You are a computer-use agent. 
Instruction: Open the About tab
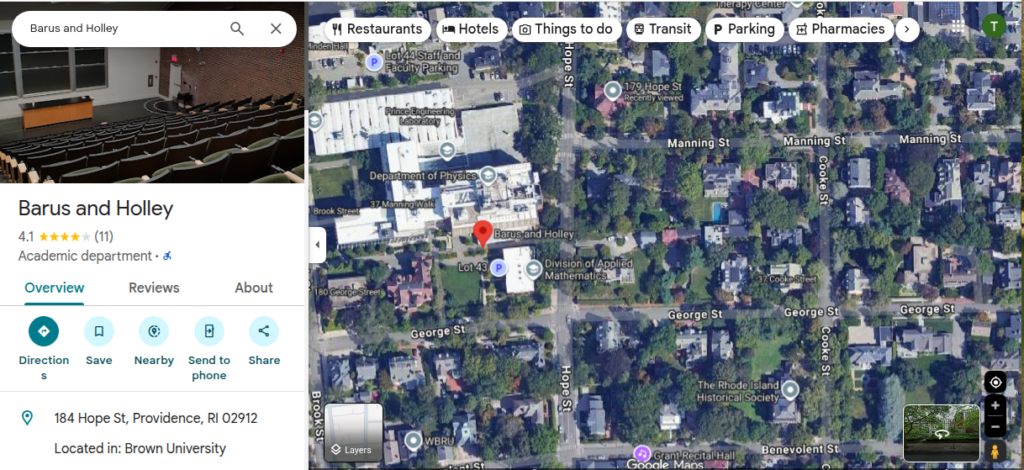click(254, 288)
